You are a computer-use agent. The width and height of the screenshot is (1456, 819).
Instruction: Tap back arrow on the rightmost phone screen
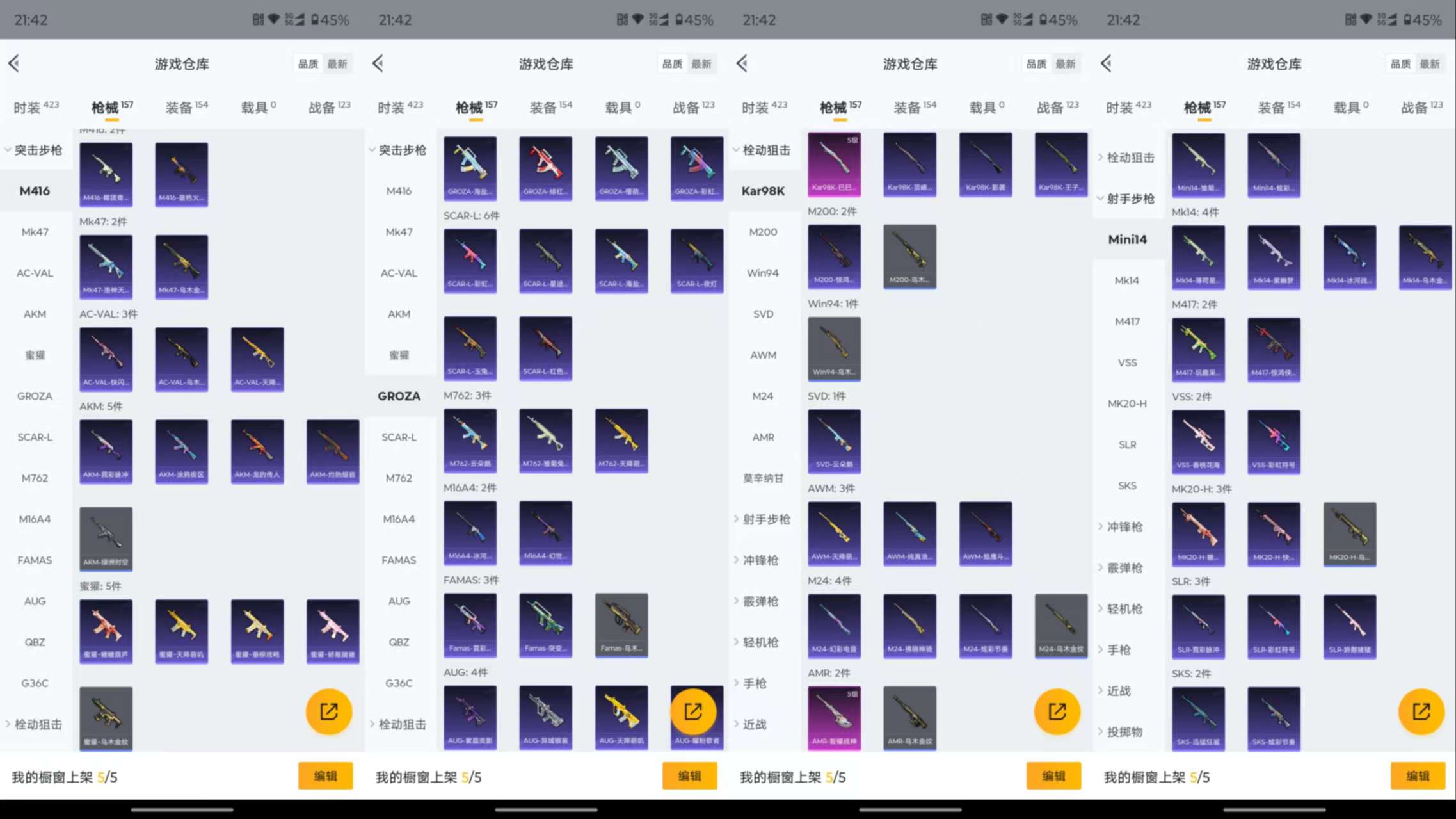coord(1107,63)
